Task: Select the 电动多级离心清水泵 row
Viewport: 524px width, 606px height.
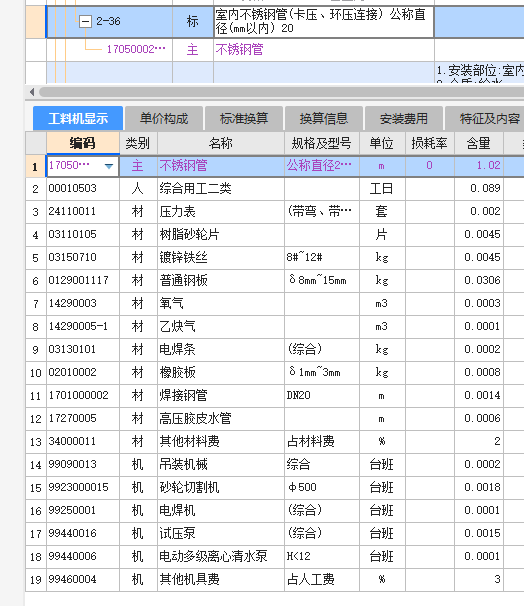Action: point(275,557)
